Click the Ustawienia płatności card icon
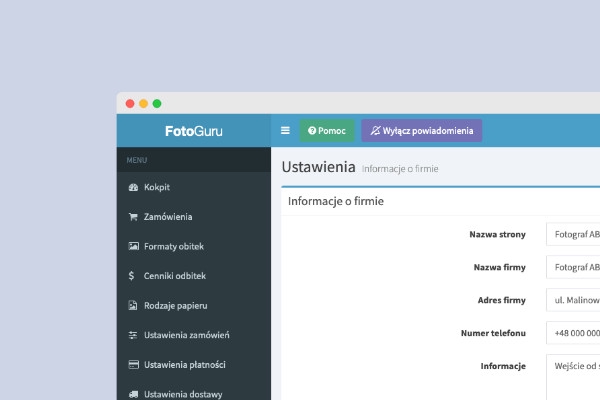The image size is (600, 400). coord(134,364)
